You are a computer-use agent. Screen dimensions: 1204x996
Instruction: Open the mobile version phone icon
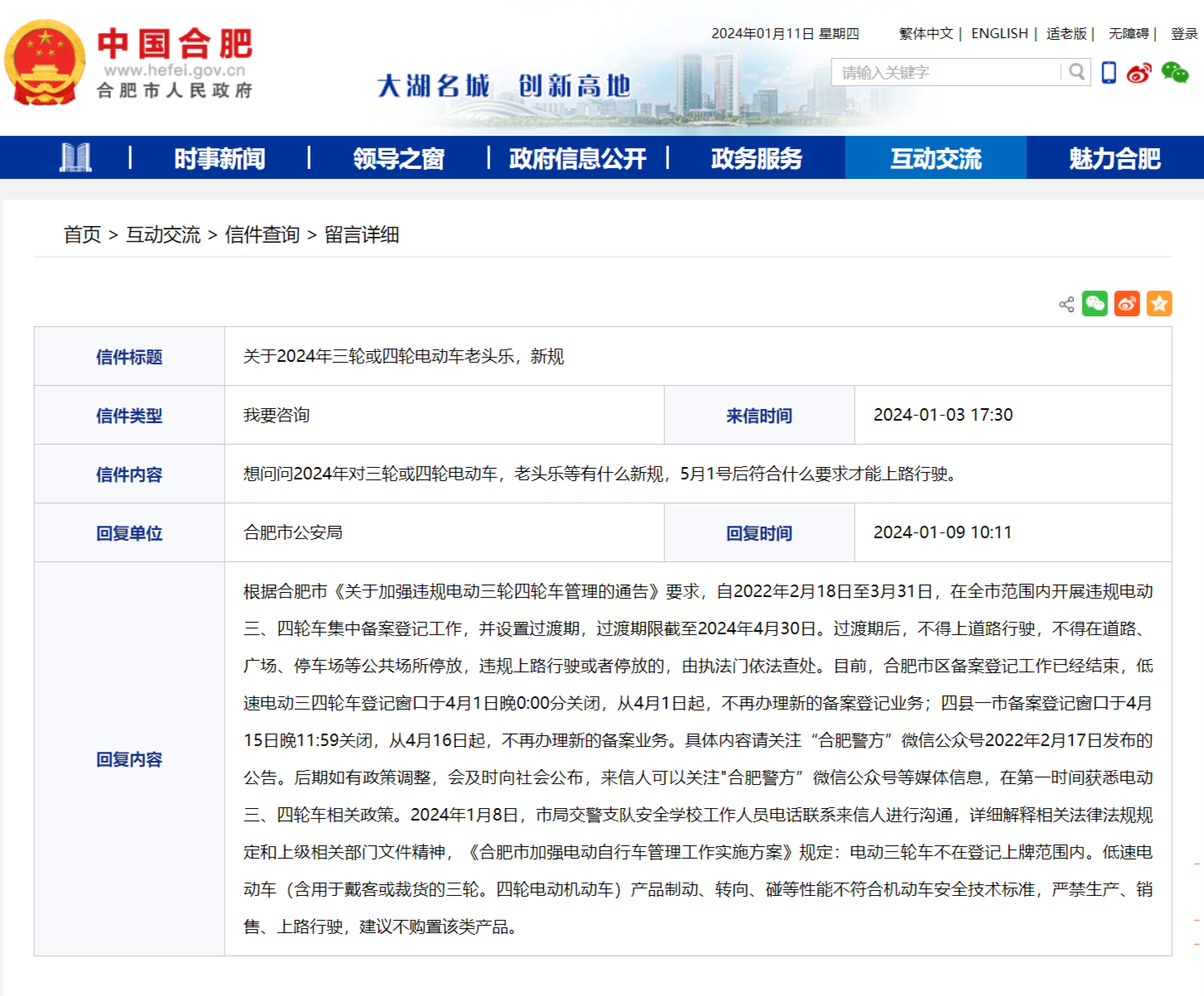(1109, 73)
